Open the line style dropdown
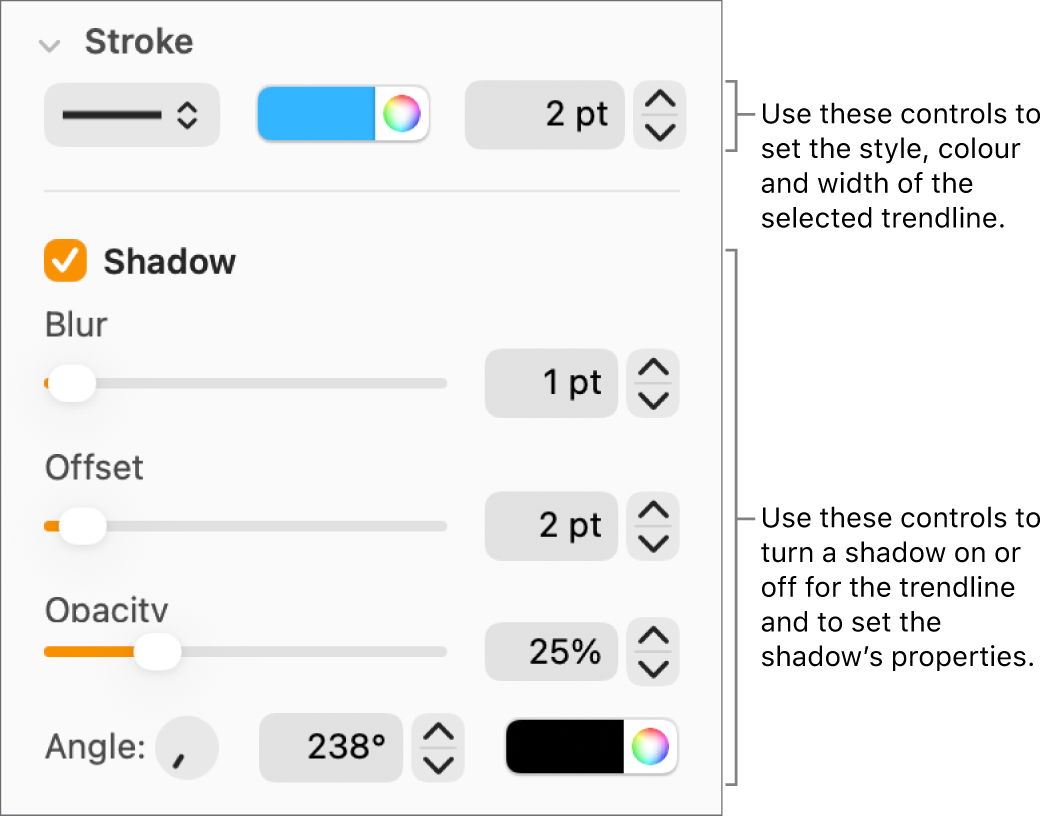The image size is (1063, 817). [x=131, y=115]
